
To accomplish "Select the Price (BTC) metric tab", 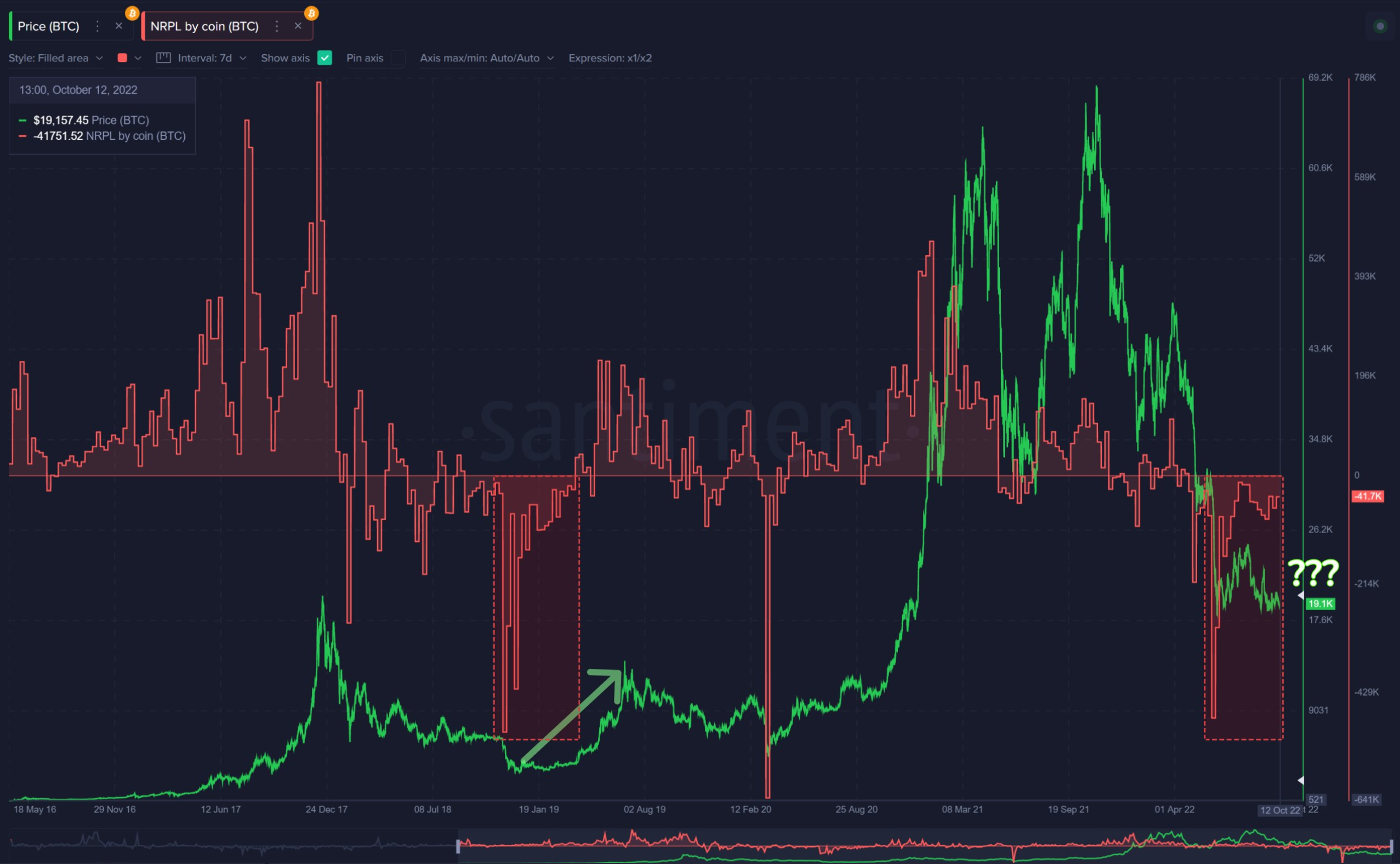I will point(49,26).
